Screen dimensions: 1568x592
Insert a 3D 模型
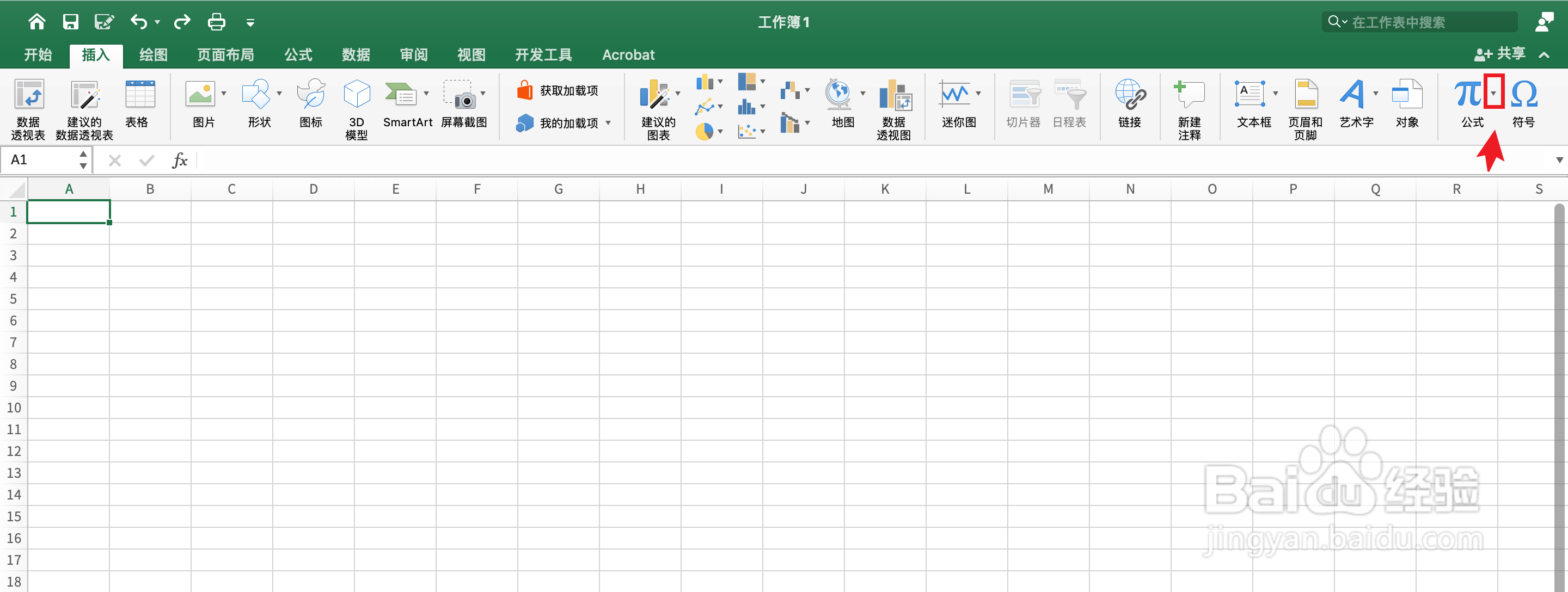[357, 109]
